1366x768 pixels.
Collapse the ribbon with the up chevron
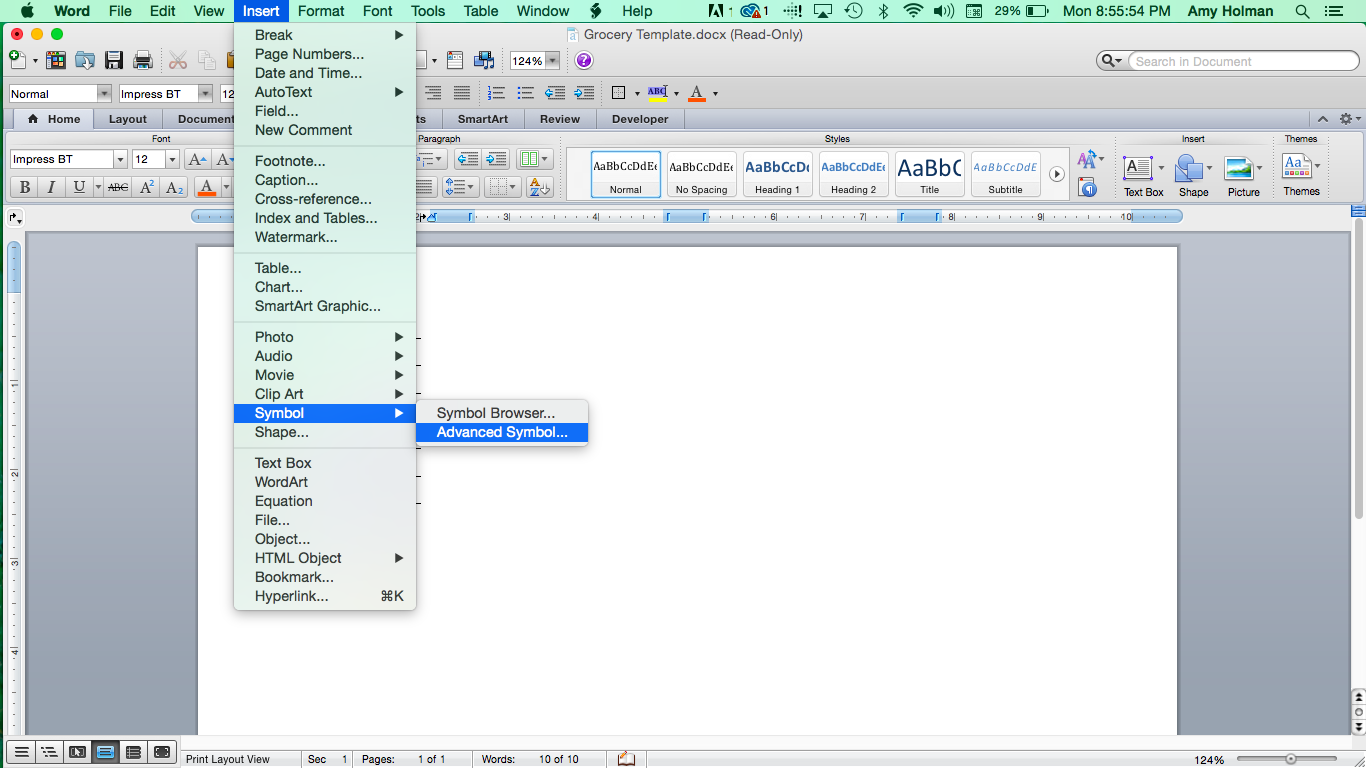tap(1323, 118)
